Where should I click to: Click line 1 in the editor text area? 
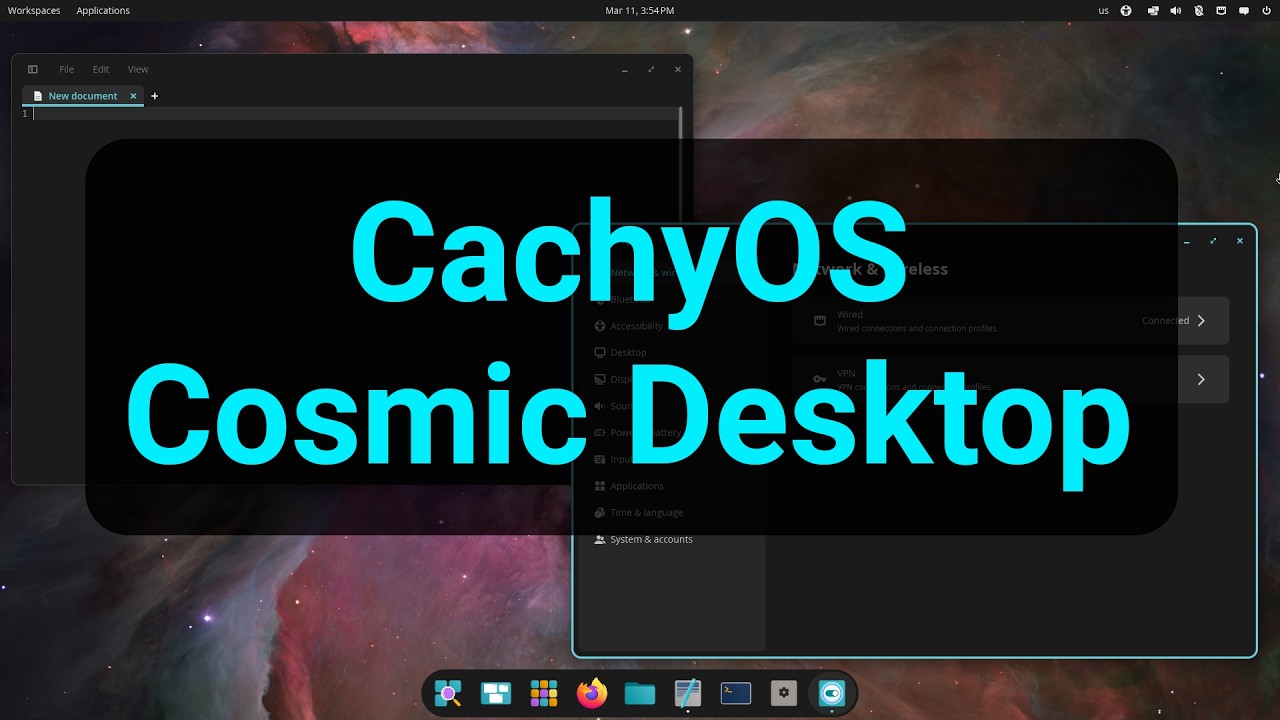(356, 113)
